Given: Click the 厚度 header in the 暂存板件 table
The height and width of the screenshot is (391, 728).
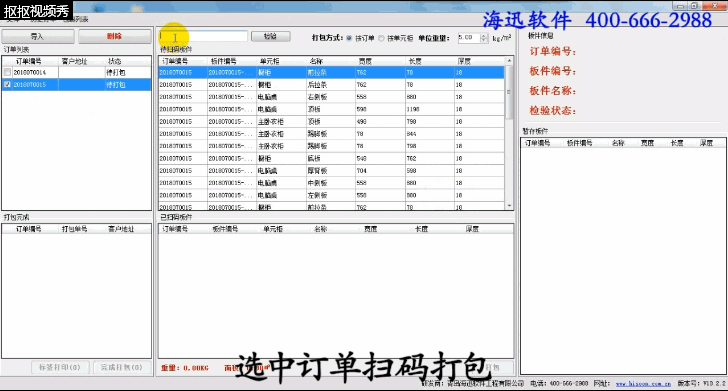Looking at the screenshot, I should (706, 143).
